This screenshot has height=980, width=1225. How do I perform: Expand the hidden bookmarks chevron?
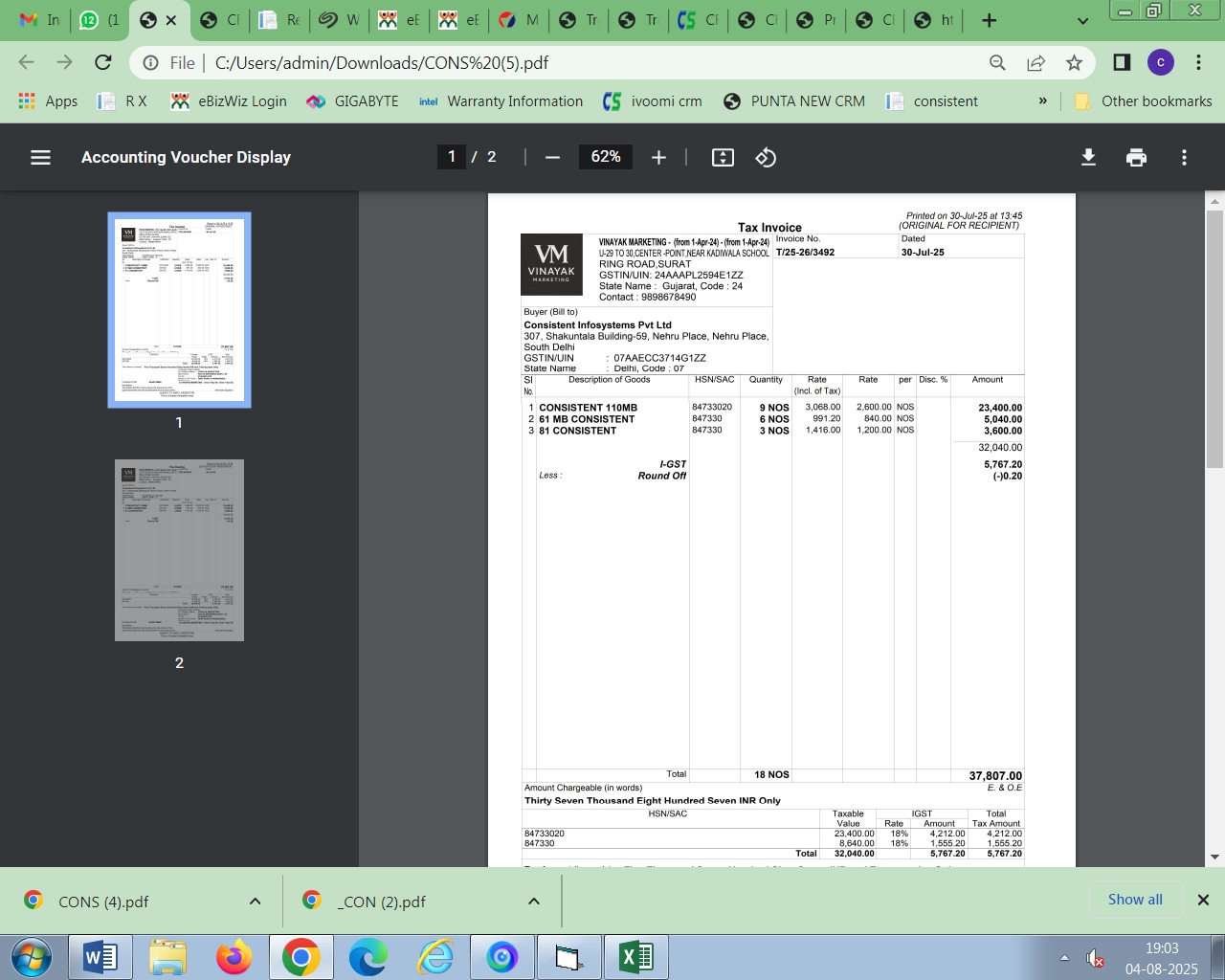(1042, 101)
